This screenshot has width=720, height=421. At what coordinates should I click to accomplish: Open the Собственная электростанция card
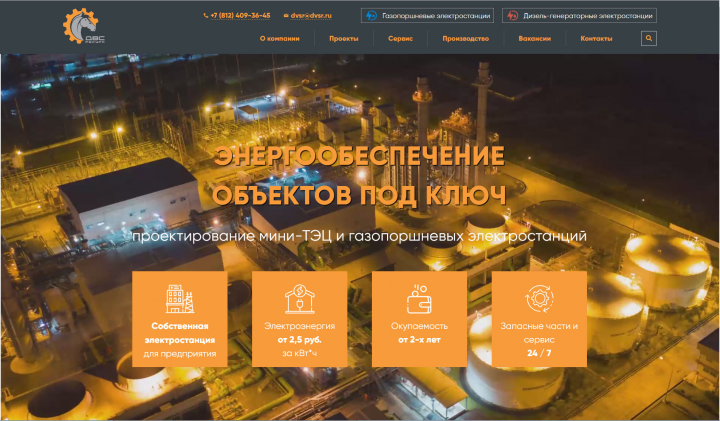[180, 319]
